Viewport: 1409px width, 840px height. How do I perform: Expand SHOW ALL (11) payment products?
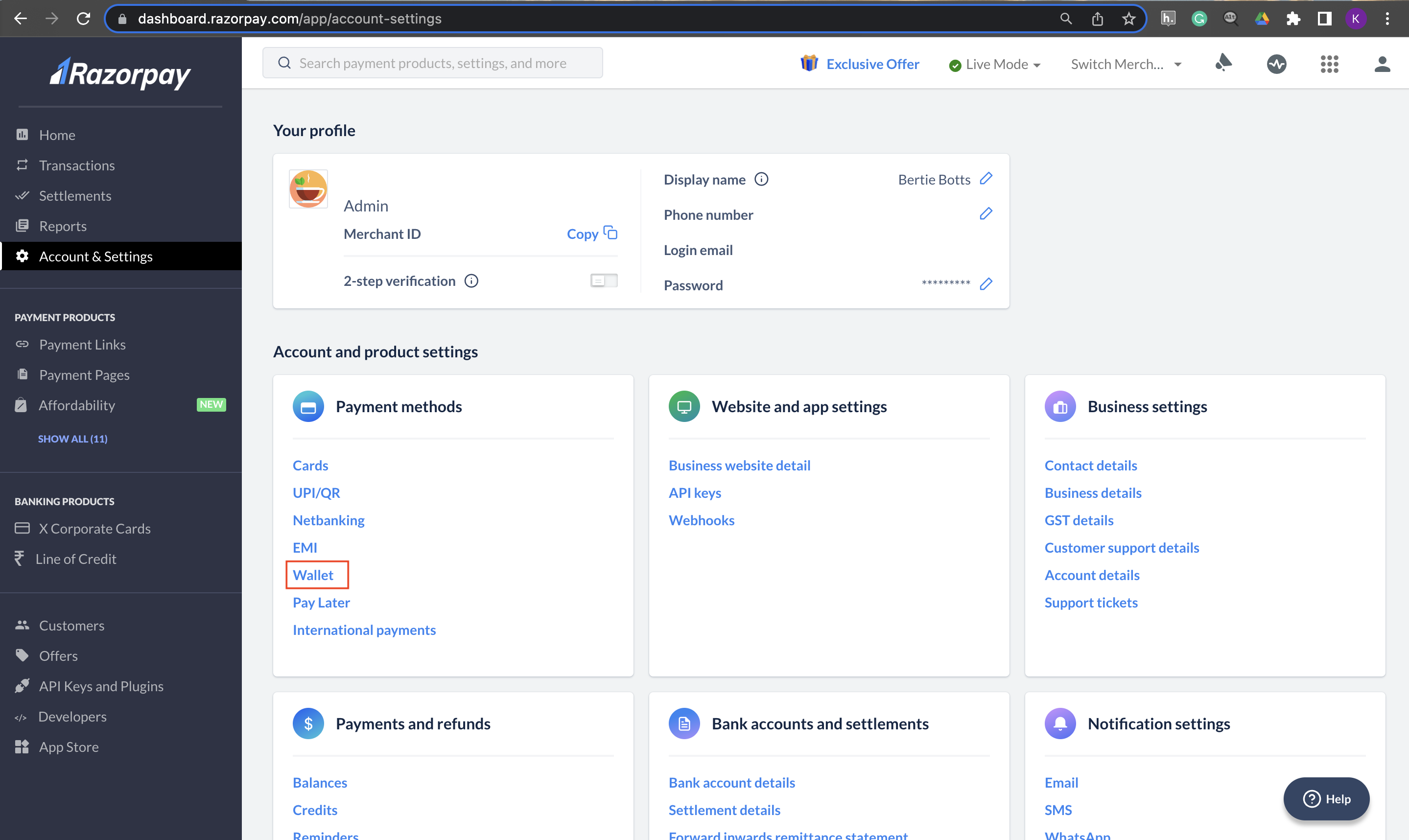pyautogui.click(x=72, y=439)
